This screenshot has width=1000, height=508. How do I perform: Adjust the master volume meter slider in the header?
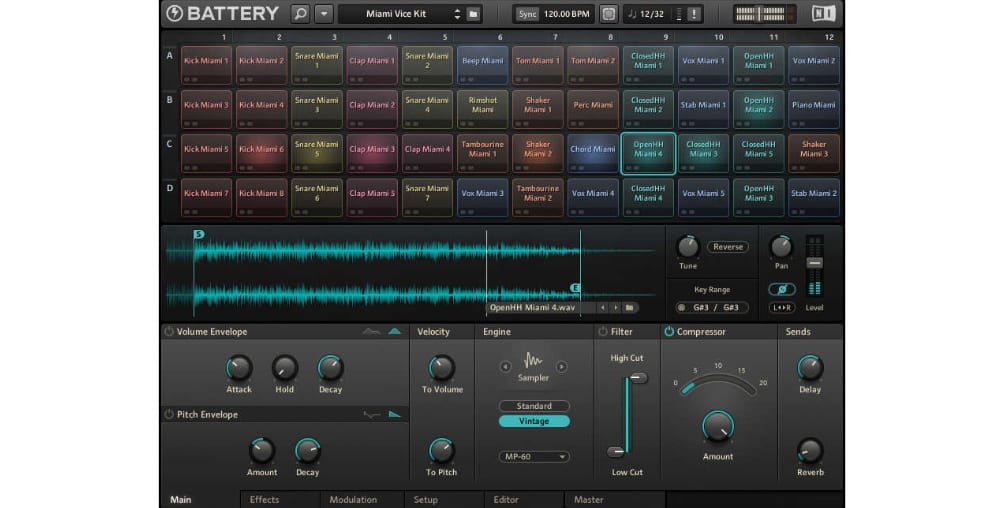click(760, 14)
